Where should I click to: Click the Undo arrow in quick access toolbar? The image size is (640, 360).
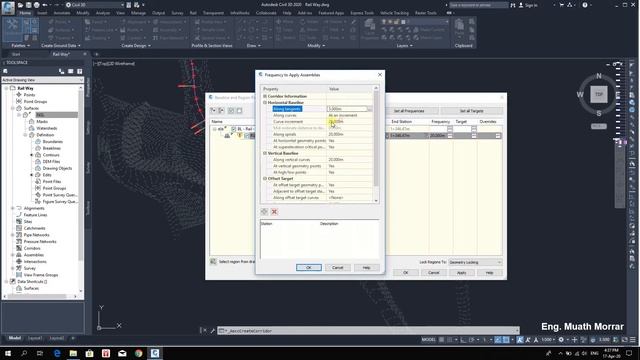(45, 5)
